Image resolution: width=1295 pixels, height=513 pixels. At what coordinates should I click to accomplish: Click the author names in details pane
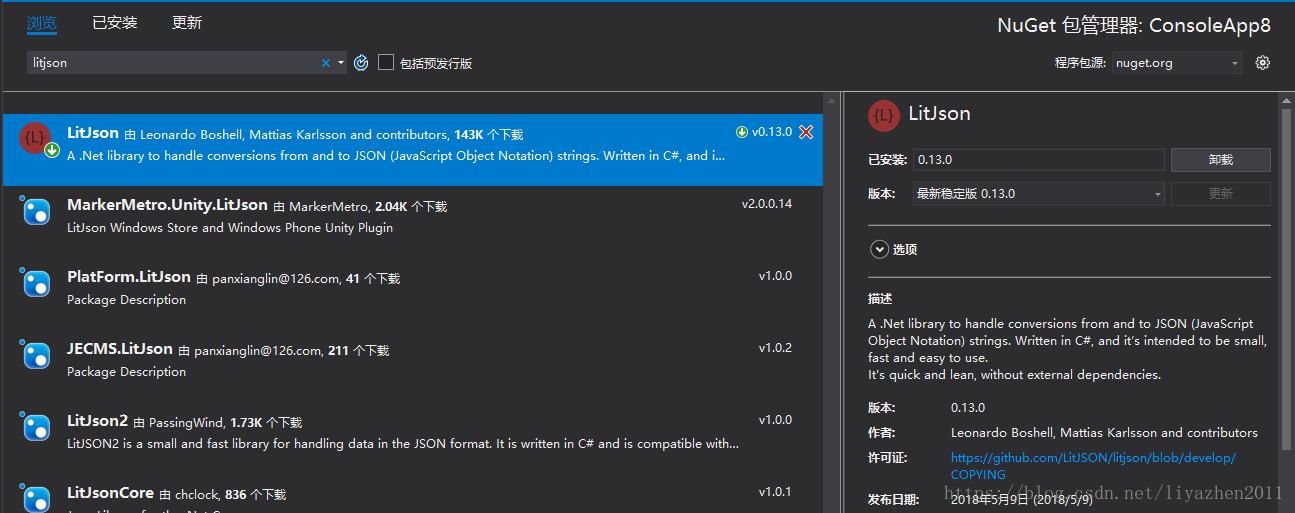1104,433
